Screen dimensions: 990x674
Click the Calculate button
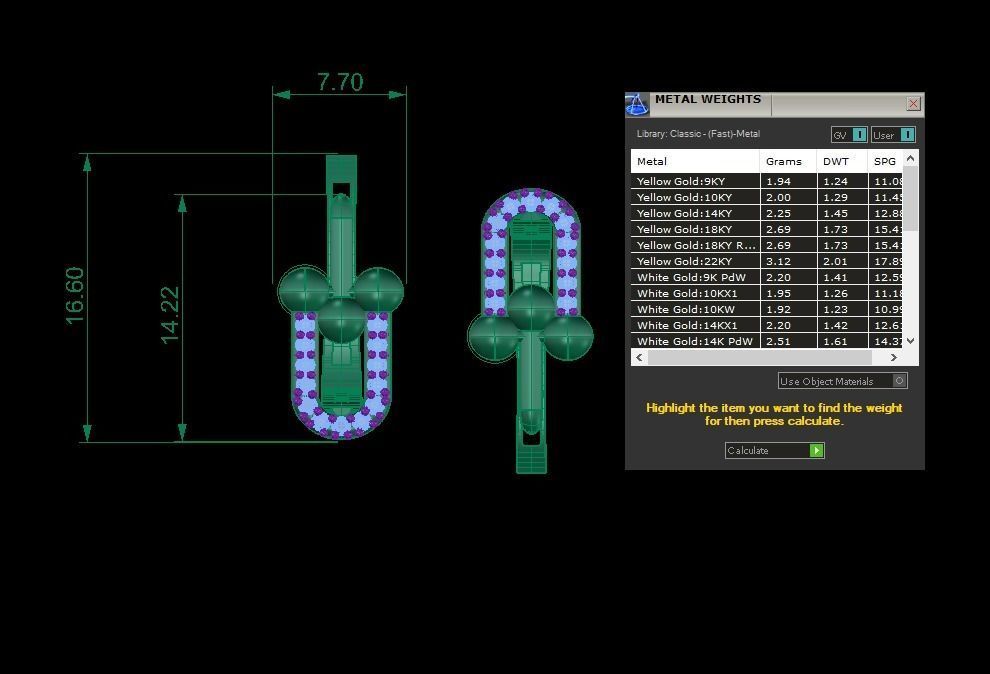(774, 450)
